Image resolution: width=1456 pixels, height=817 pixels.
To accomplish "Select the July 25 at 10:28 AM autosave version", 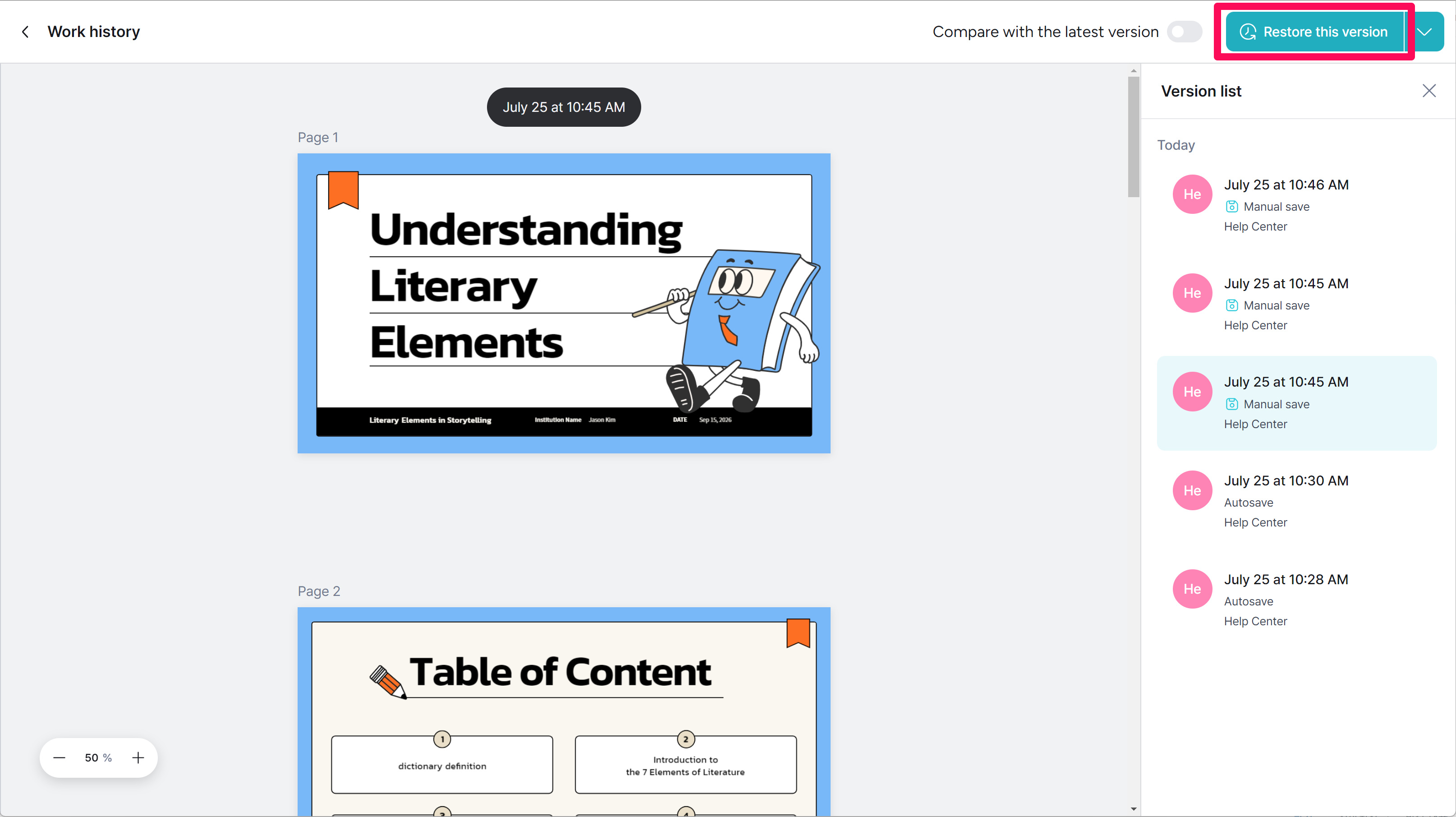I will click(1297, 600).
